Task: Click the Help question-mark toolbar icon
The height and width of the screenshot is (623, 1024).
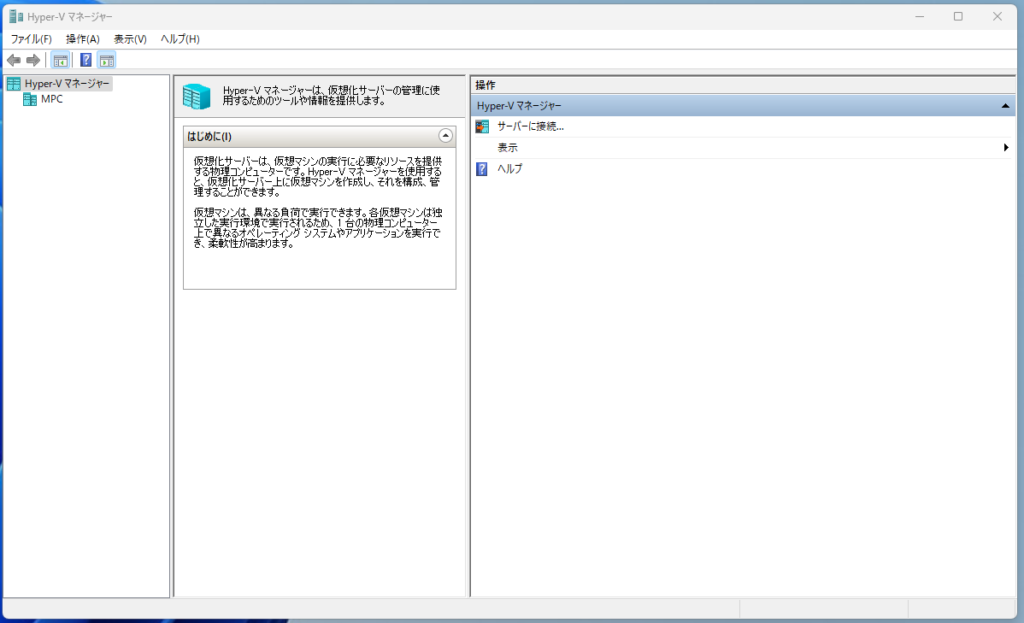Action: point(86,60)
